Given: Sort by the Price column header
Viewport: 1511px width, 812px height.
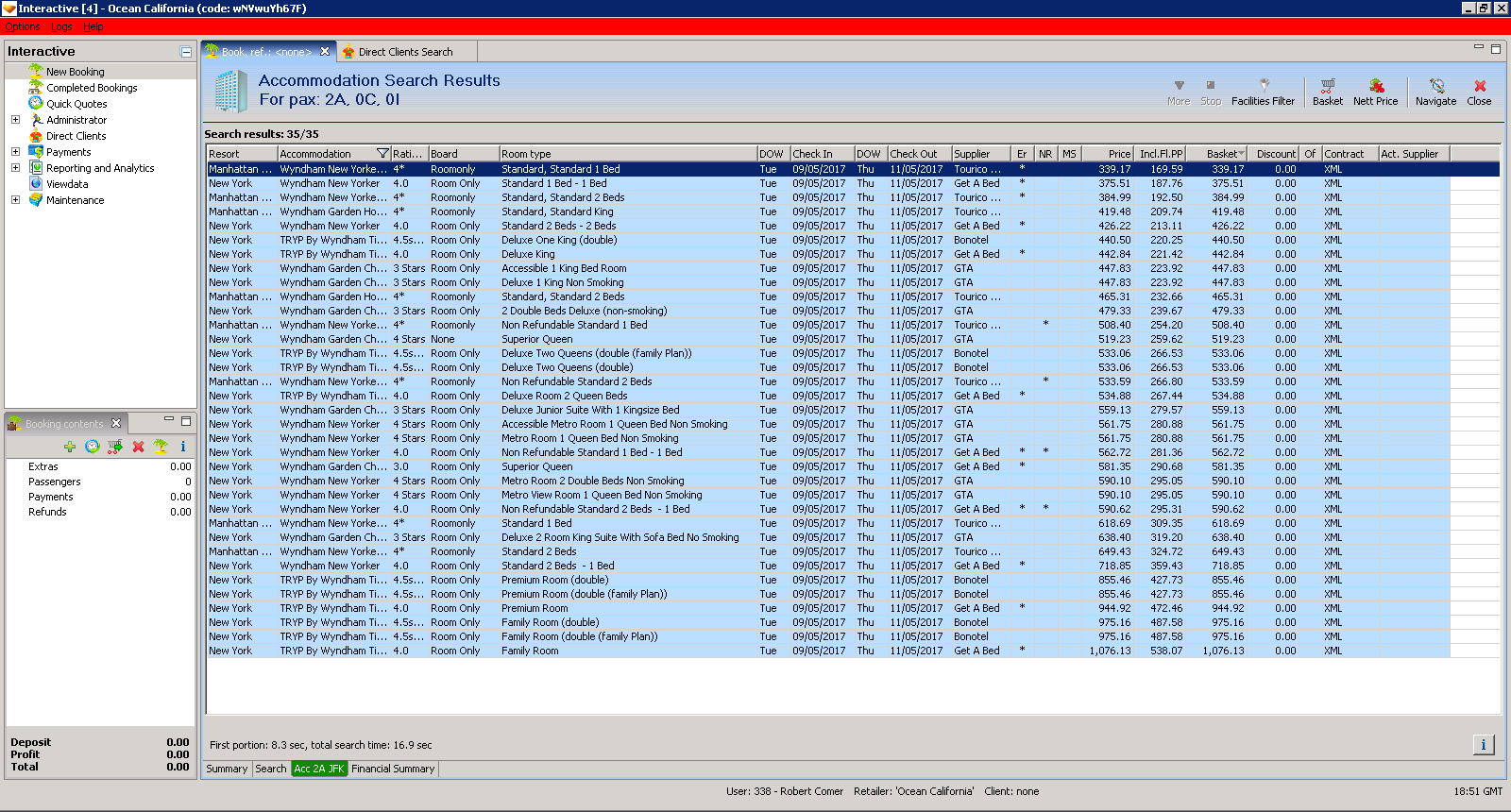Looking at the screenshot, I should [x=1108, y=154].
